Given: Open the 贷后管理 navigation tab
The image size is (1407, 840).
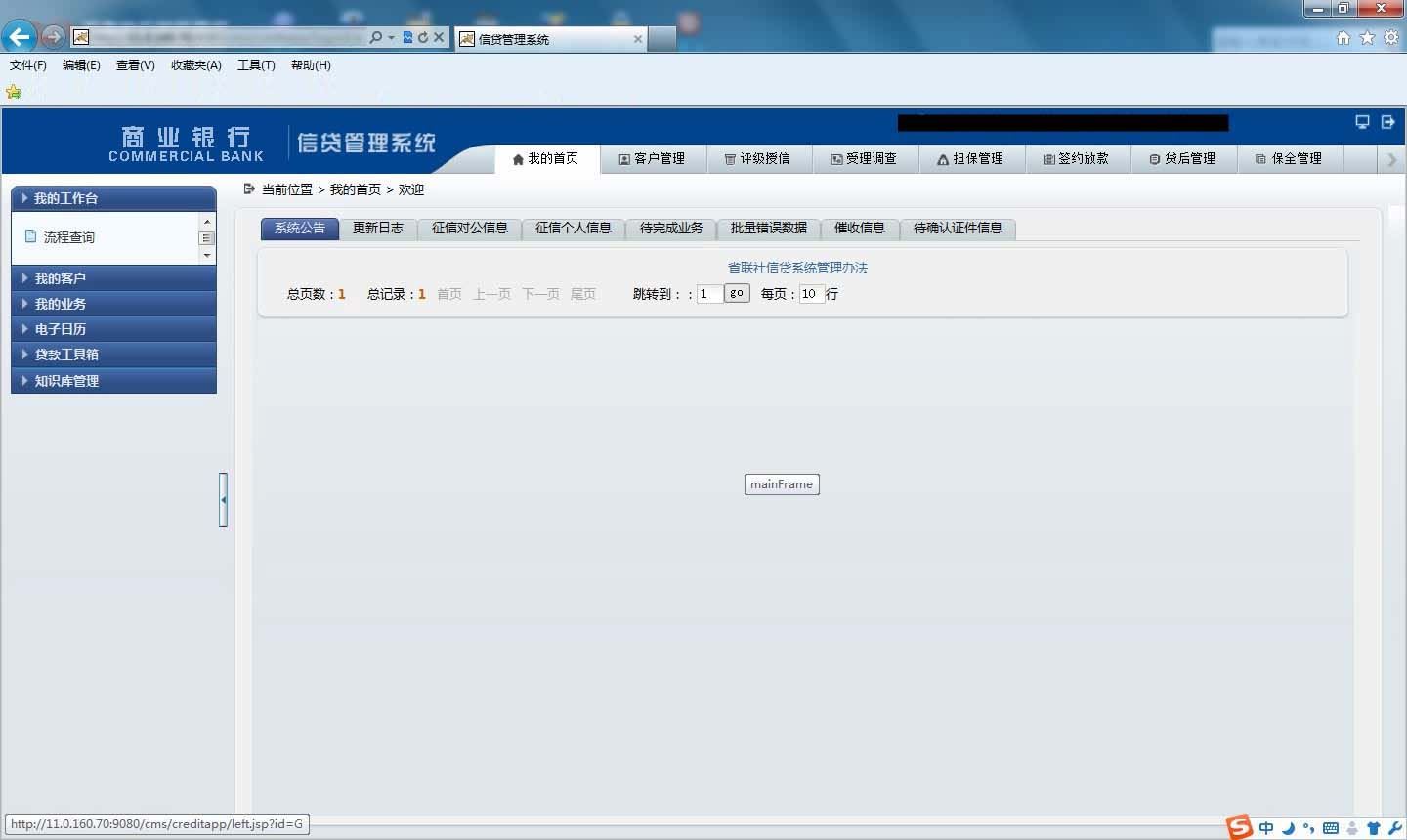Looking at the screenshot, I should point(1183,158).
